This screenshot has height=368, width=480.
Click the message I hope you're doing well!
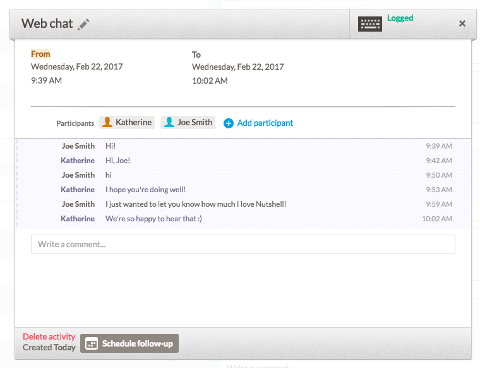pos(145,189)
